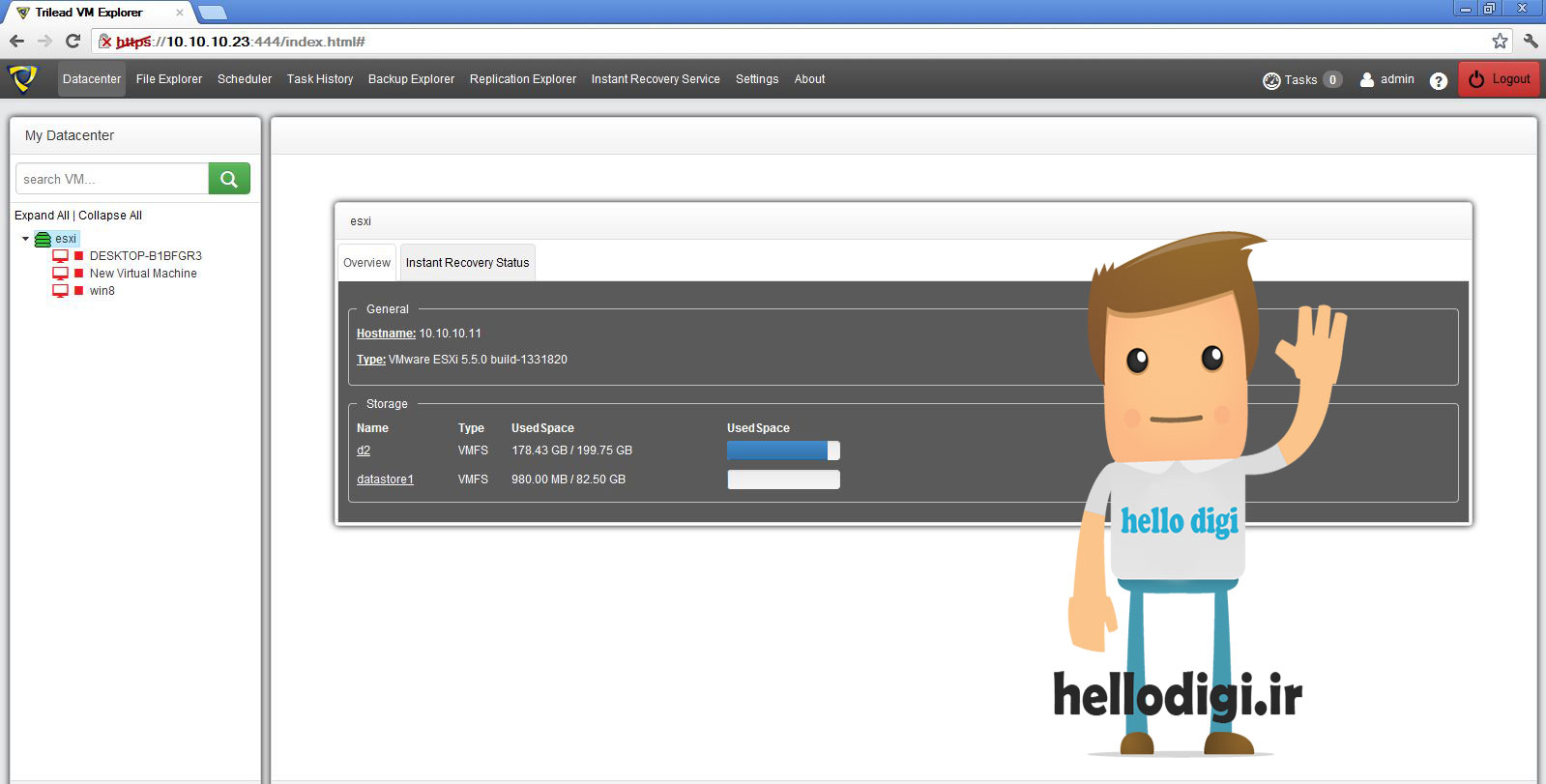
Task: Click the insecure HTTPS warning icon
Action: coord(105,42)
